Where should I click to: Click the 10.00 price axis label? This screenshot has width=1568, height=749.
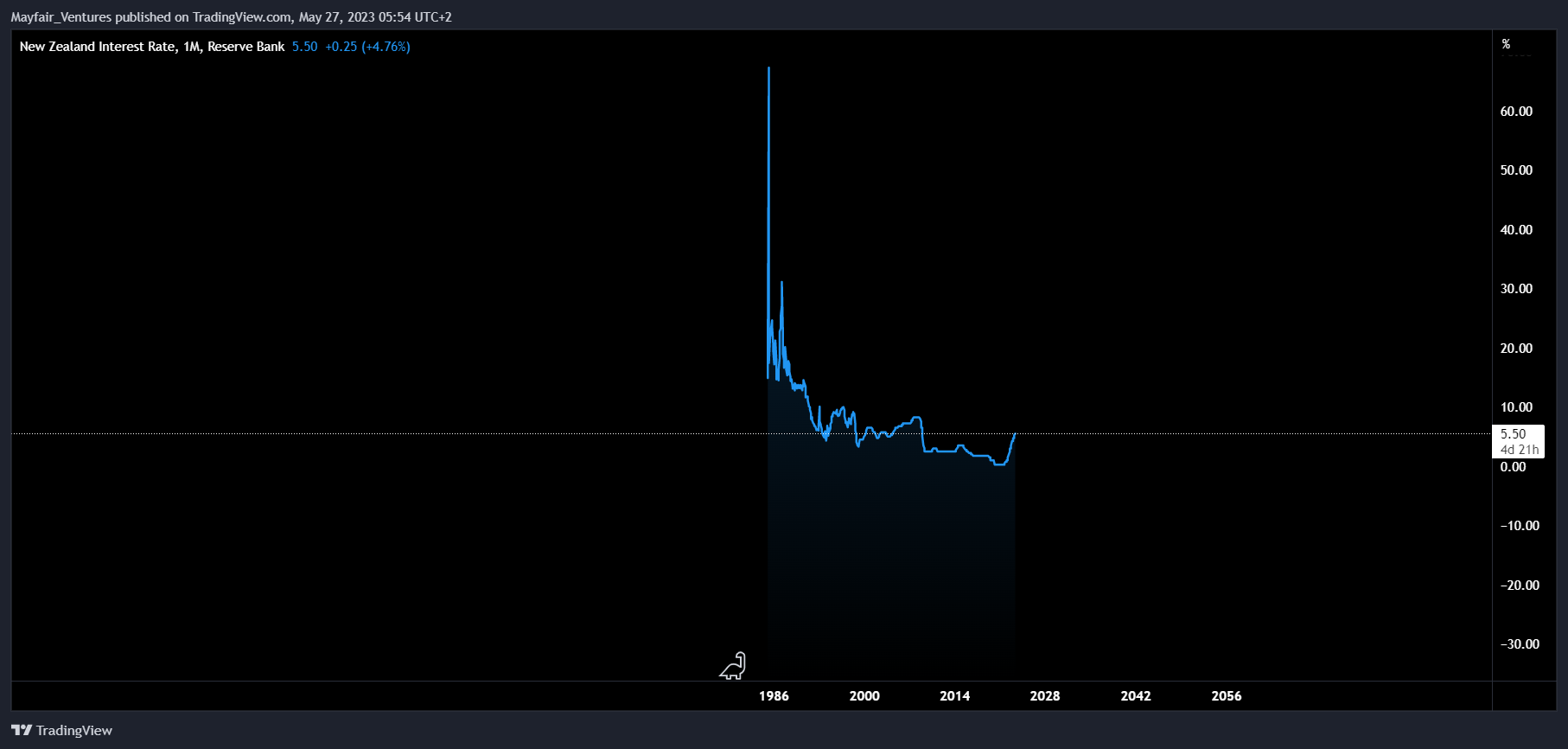(1516, 407)
